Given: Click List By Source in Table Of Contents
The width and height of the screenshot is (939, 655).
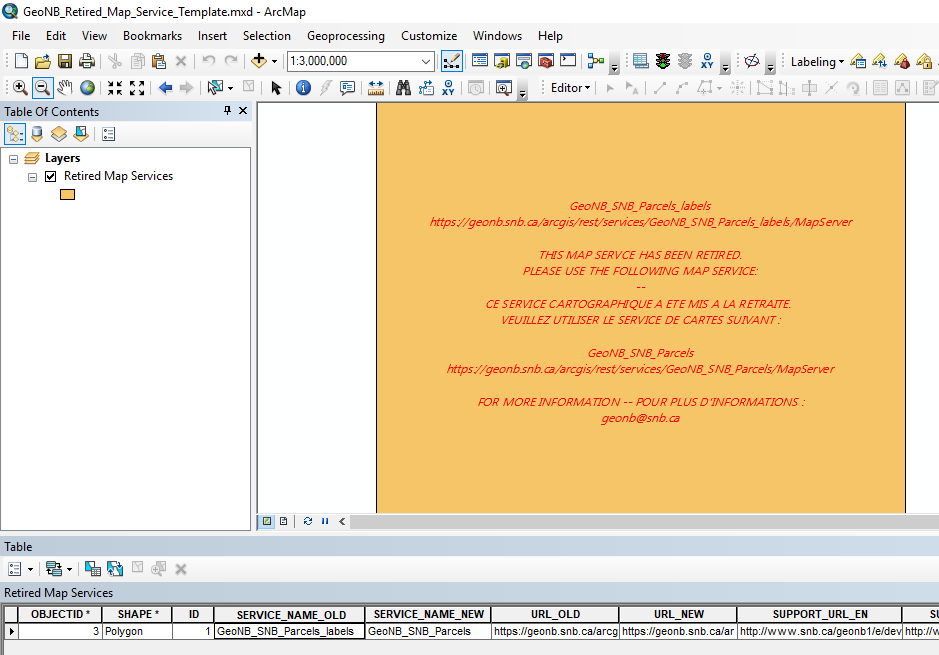Looking at the screenshot, I should pos(37,134).
